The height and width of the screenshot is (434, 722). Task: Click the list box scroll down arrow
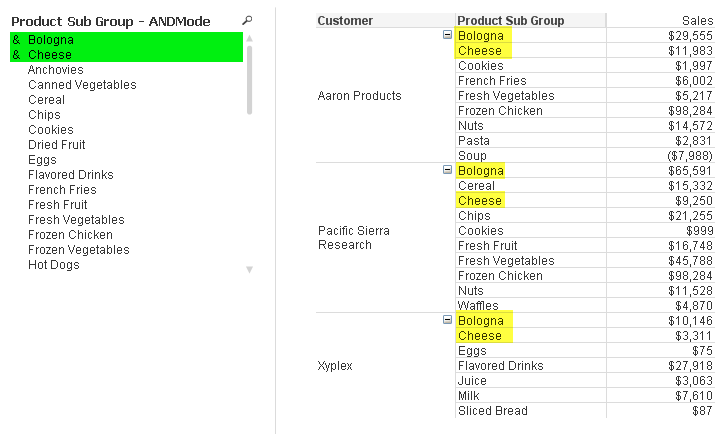point(250,270)
